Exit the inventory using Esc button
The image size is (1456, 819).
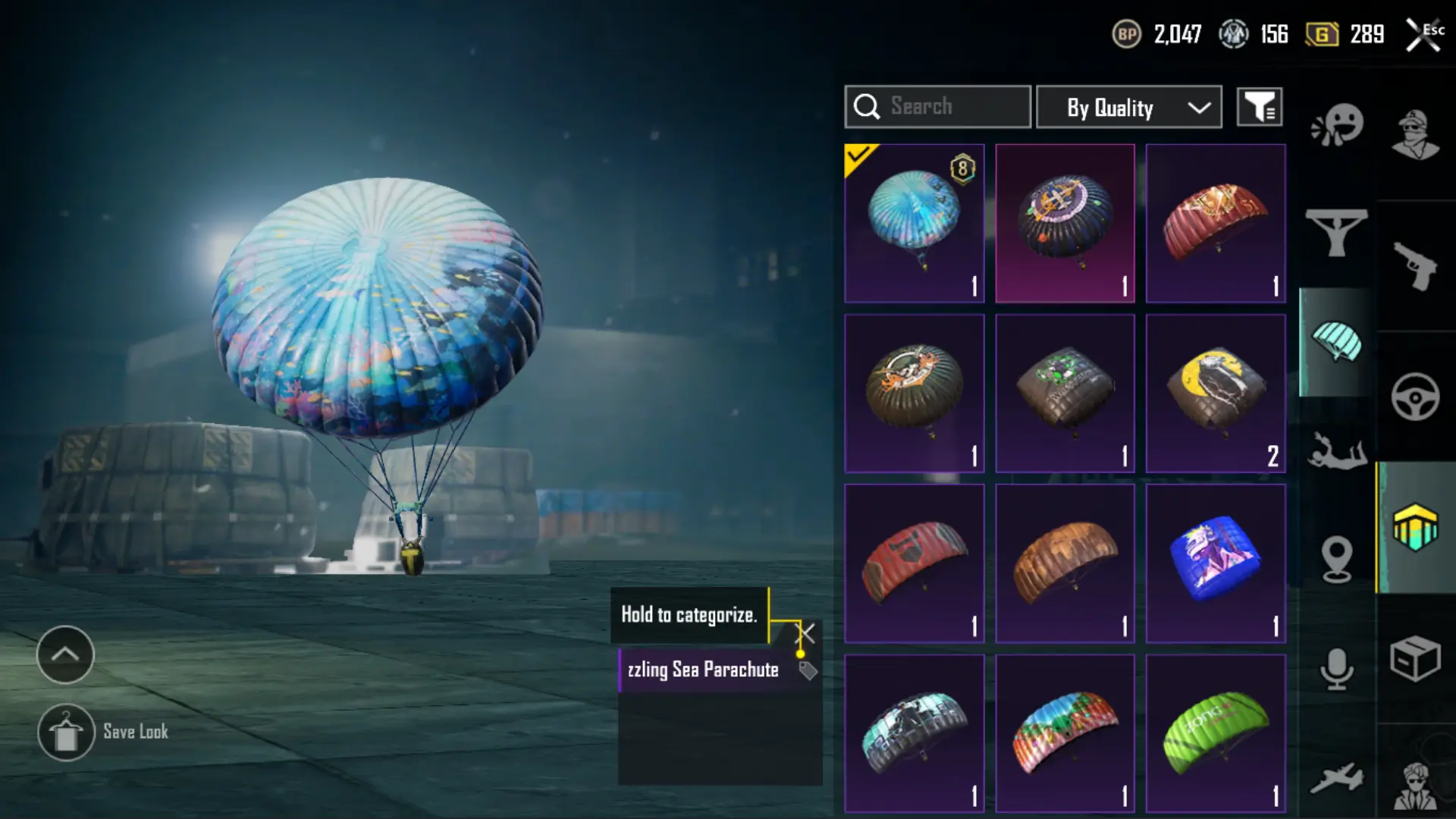pyautogui.click(x=1425, y=34)
